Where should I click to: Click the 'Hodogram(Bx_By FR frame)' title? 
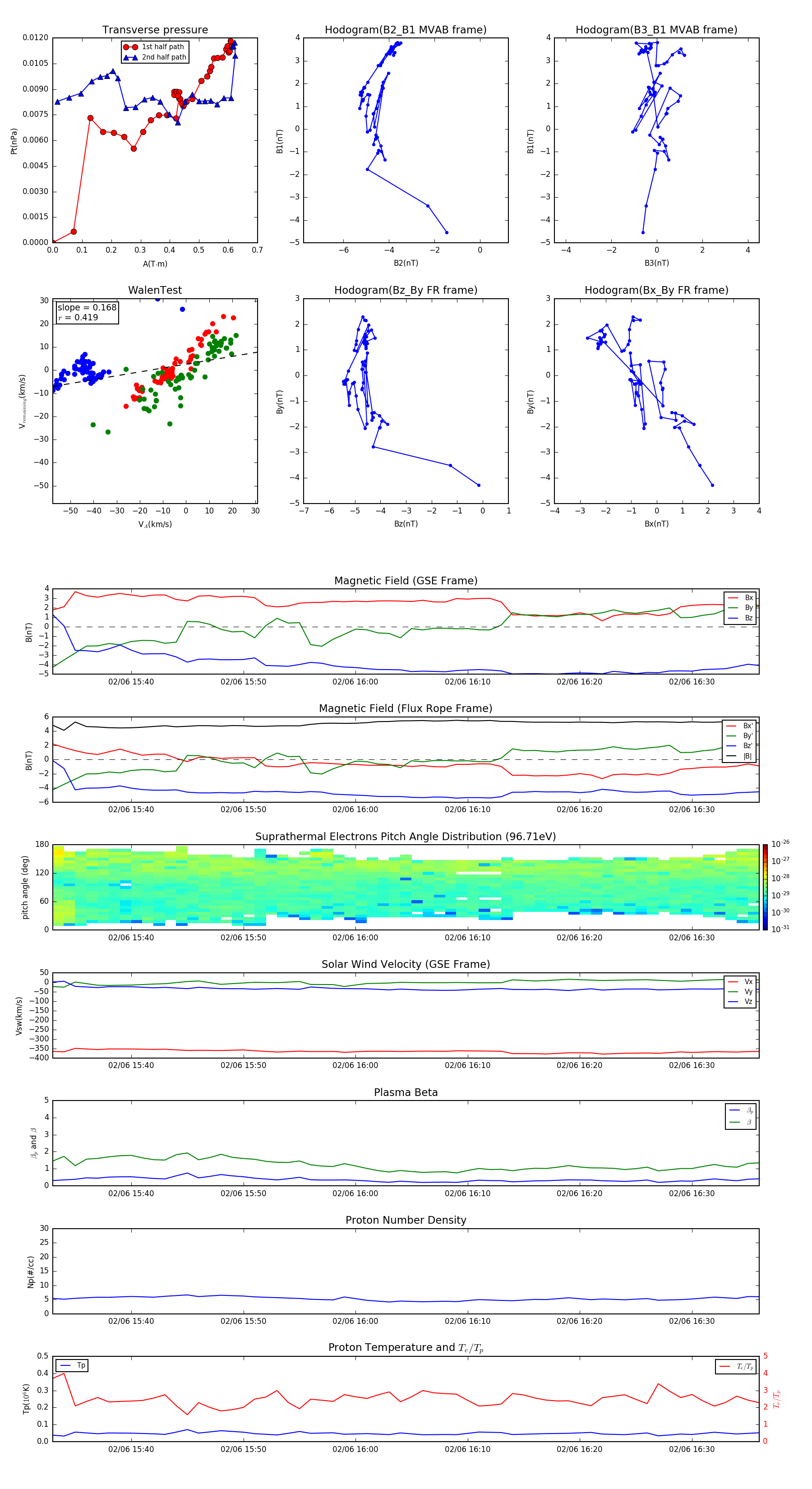click(656, 290)
